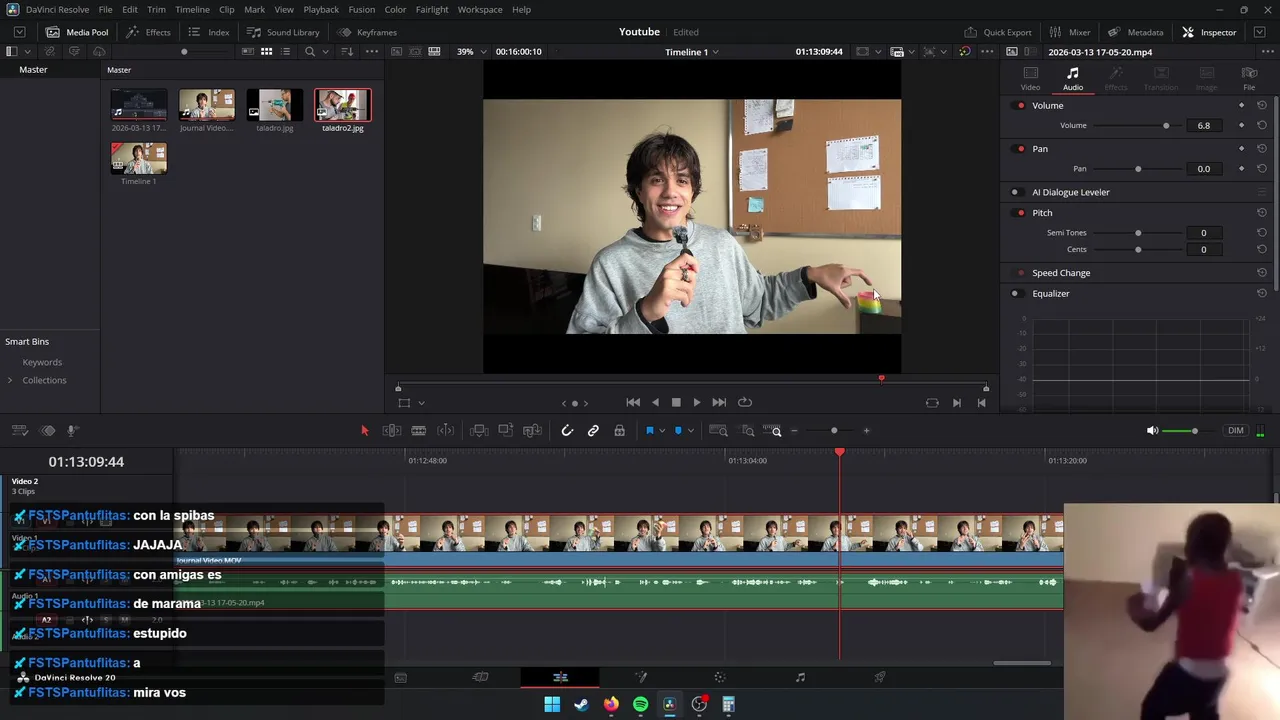
Task: Add a flag with the blue flag icon
Action: pos(649,431)
